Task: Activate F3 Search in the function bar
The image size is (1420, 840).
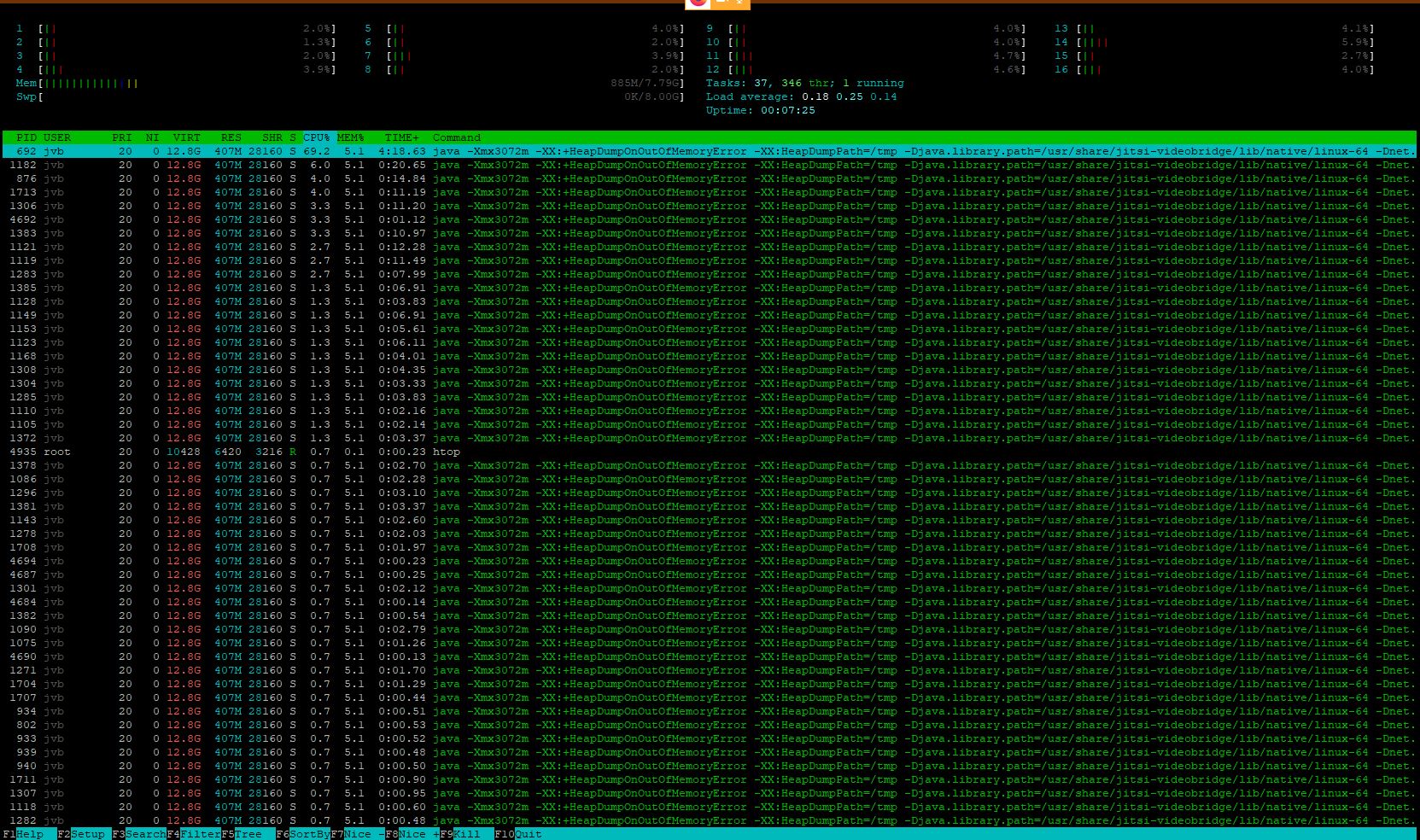Action: click(x=139, y=834)
